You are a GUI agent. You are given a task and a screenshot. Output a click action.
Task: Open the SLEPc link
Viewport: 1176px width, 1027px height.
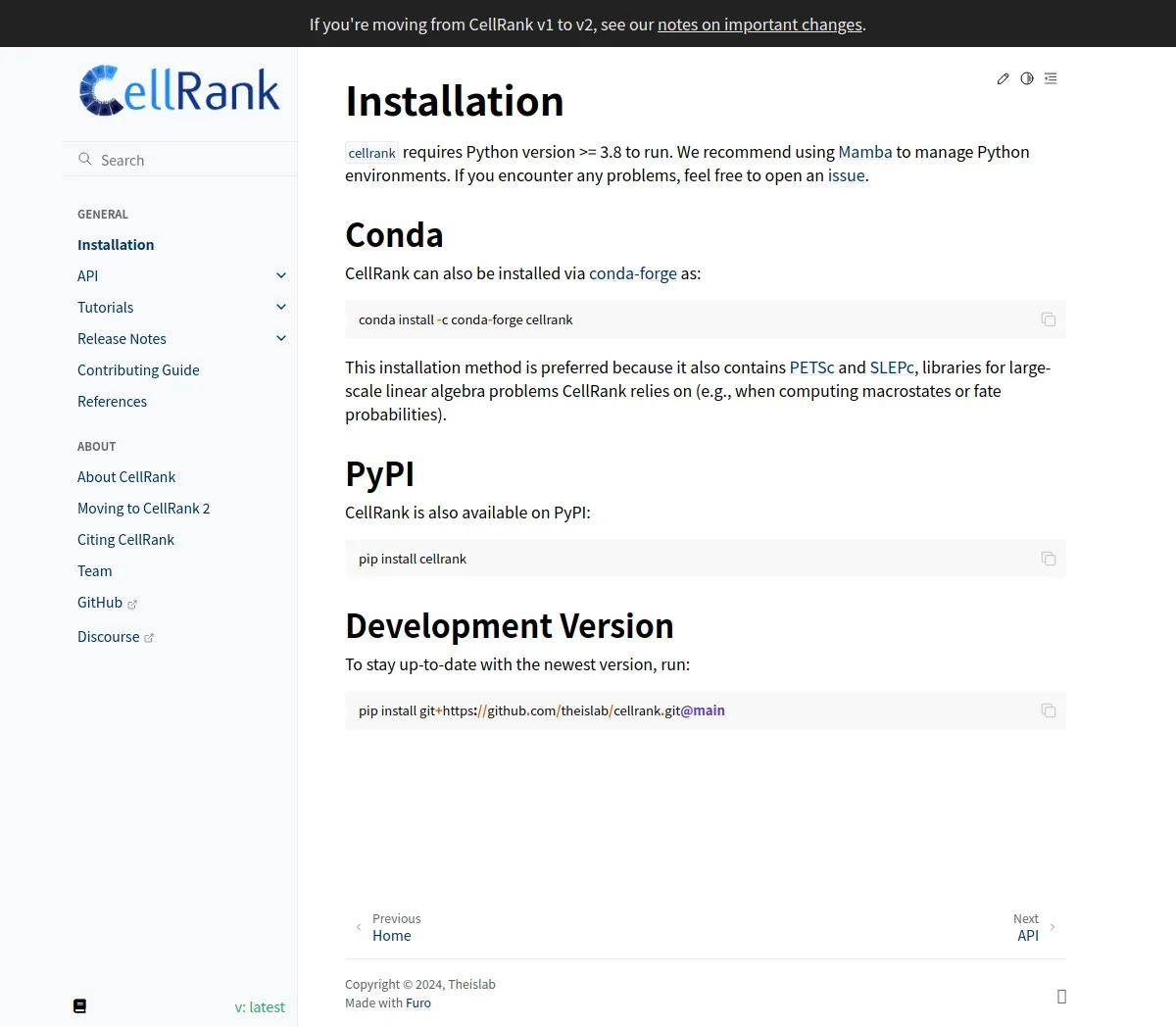point(892,367)
